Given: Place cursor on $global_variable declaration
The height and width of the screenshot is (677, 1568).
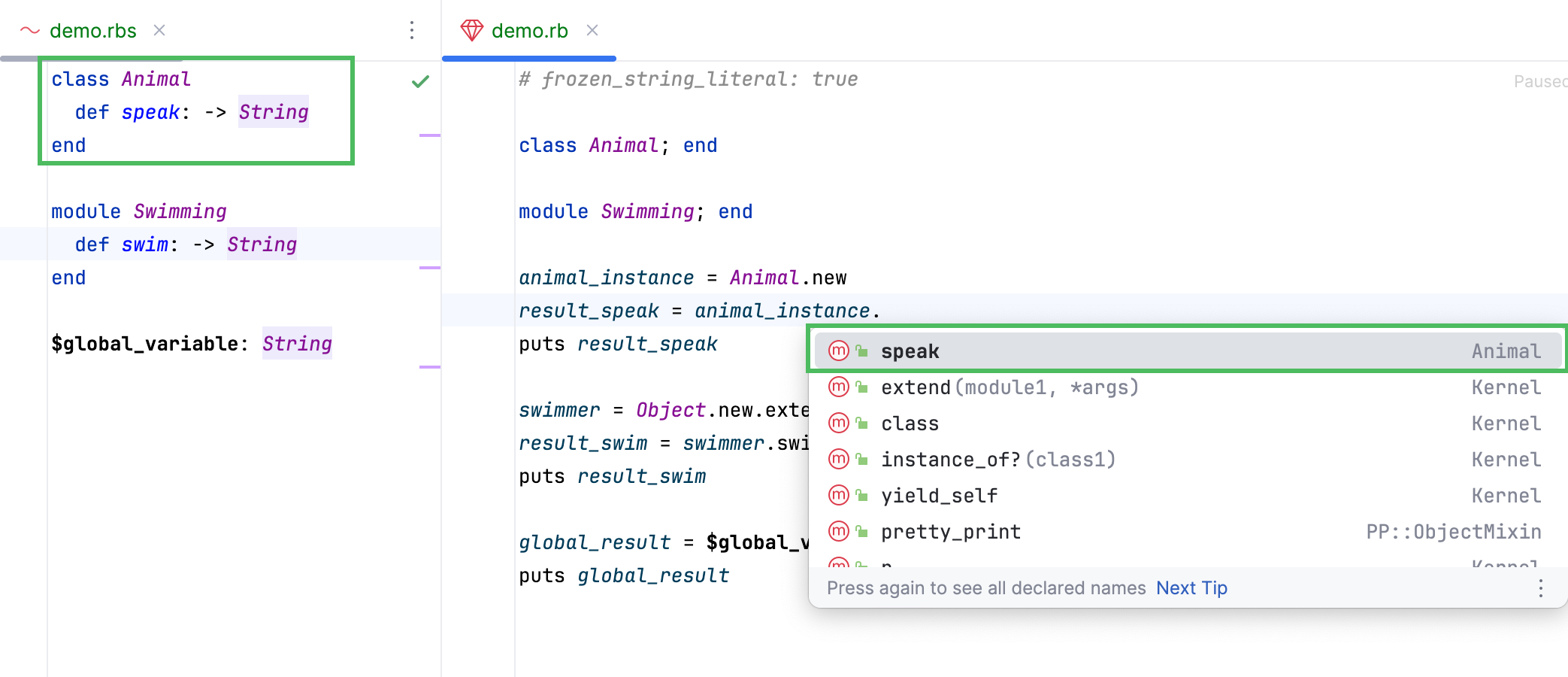Looking at the screenshot, I should [x=144, y=344].
